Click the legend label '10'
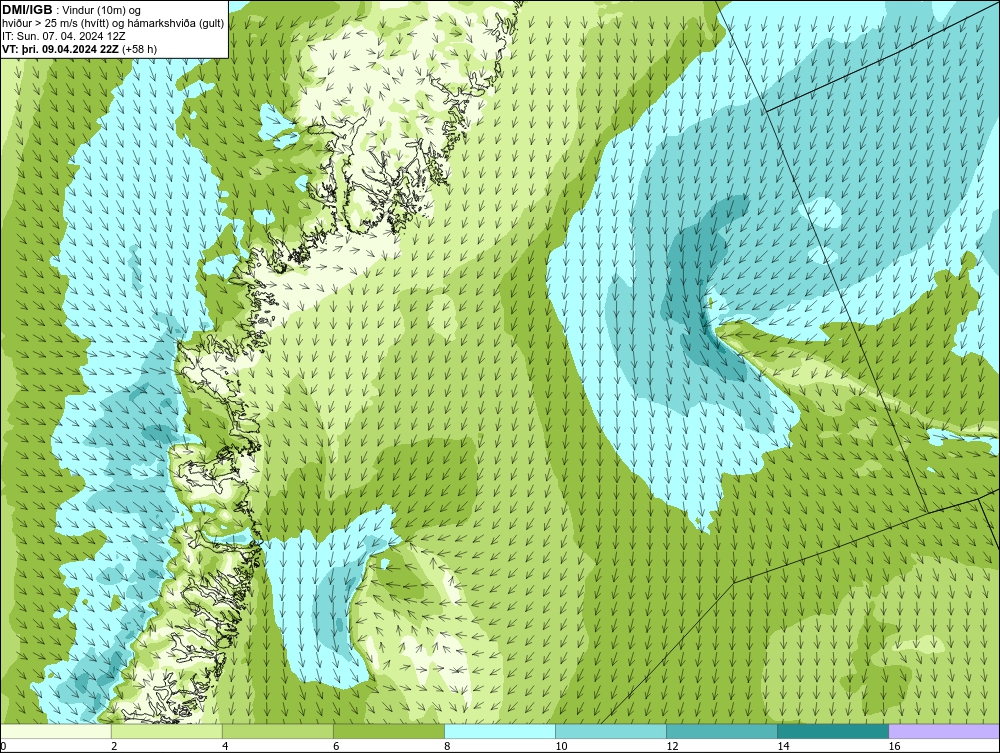Viewport: 1000px width, 753px height. [561, 746]
